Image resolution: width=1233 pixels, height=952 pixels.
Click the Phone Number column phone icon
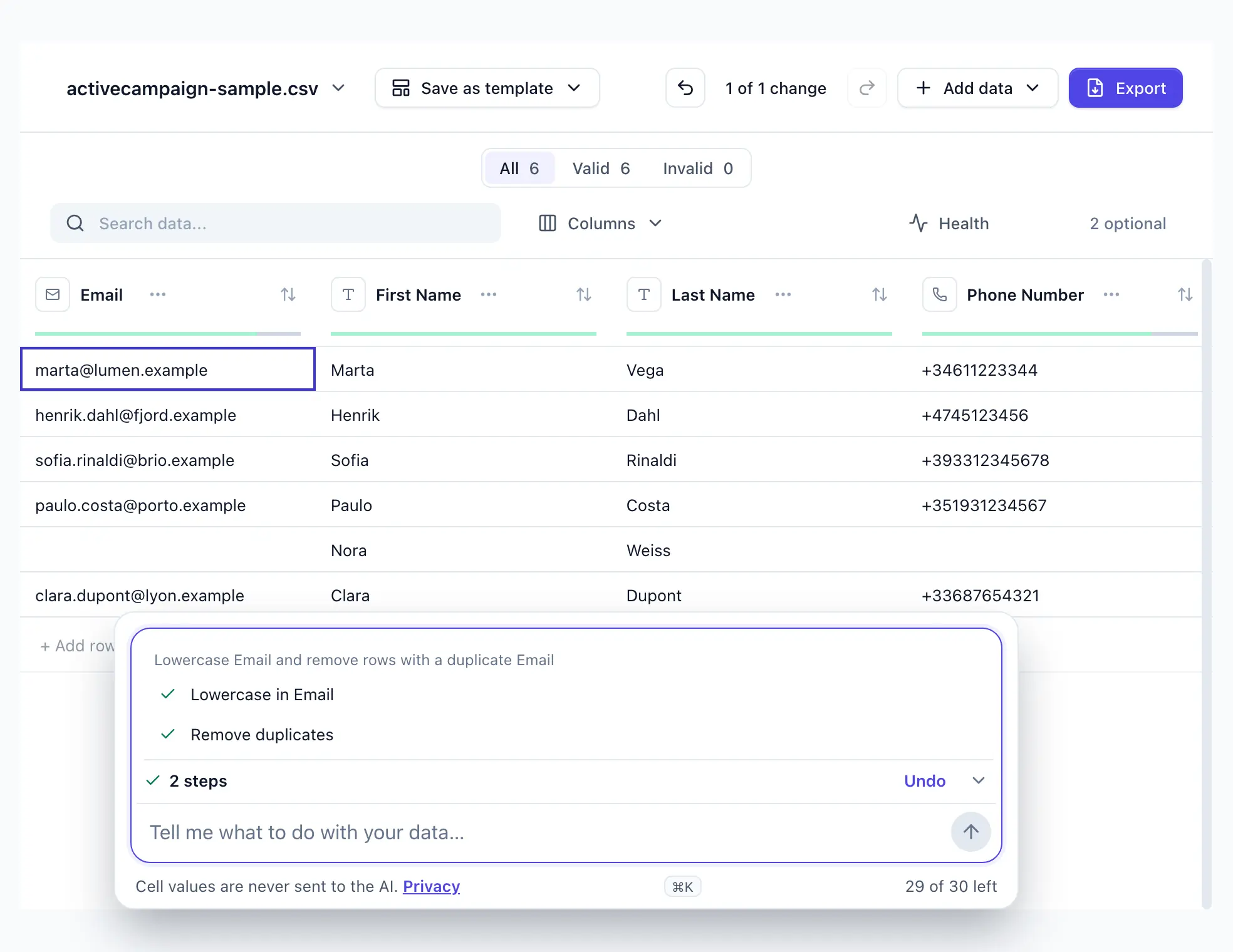click(x=940, y=294)
